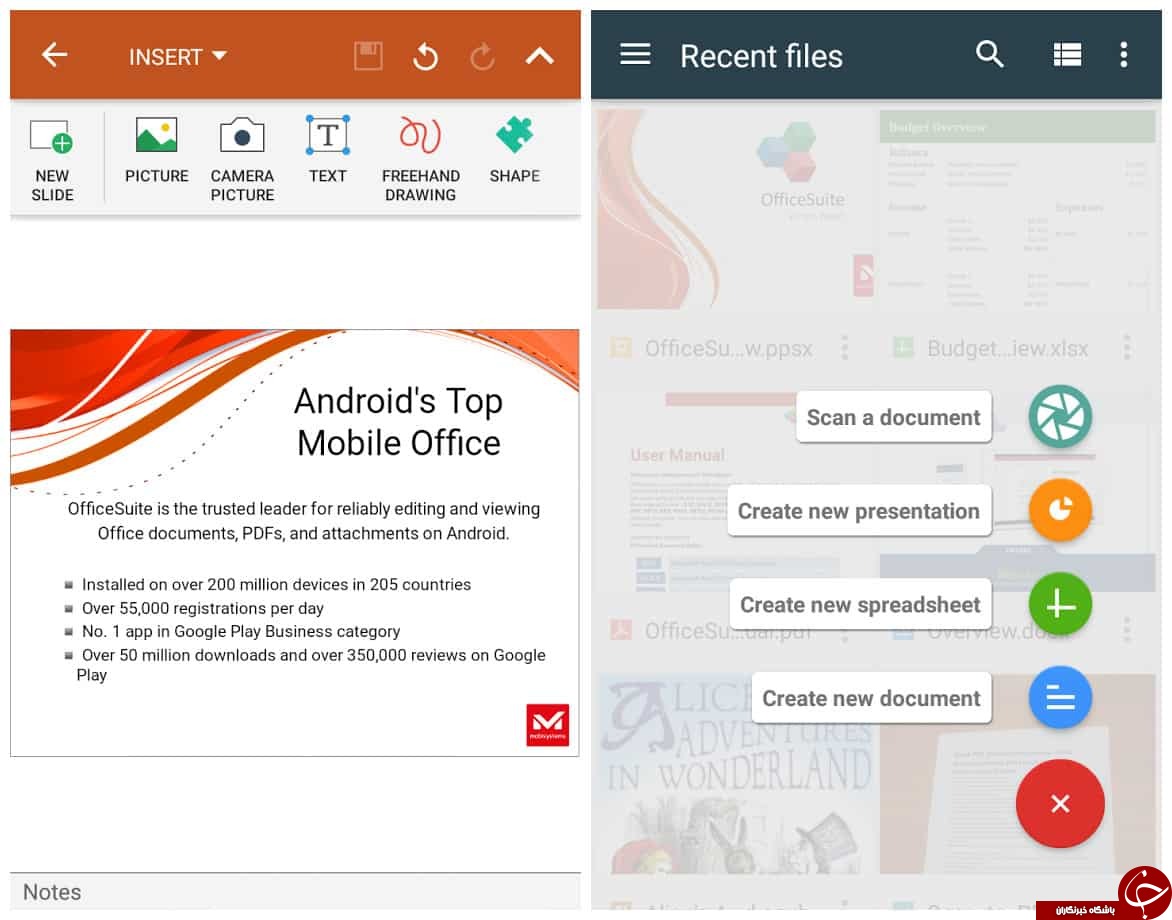Screen dimensions: 1172x920
Task: Open options for the OfficeSu...w.ppsx file
Action: point(845,348)
